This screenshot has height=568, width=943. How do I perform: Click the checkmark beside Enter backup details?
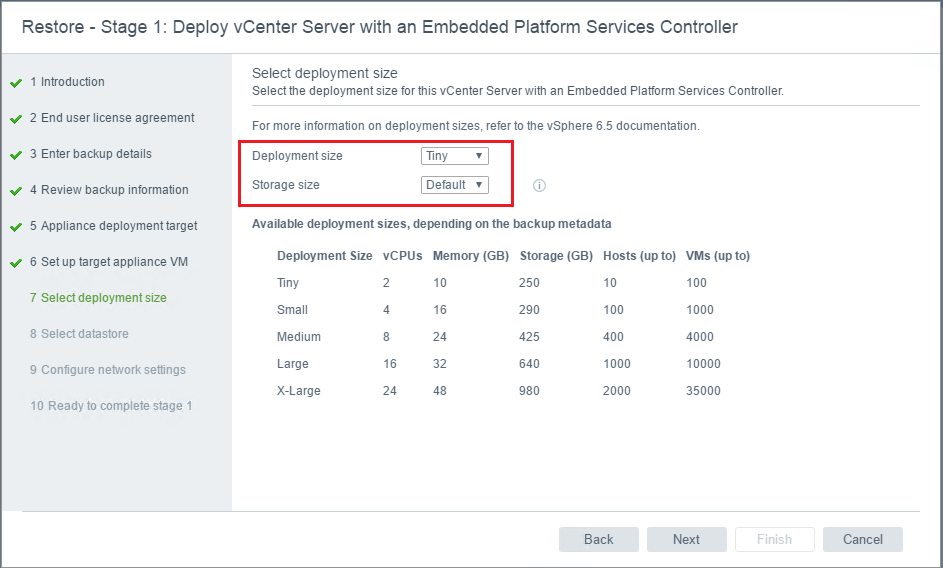coord(16,155)
